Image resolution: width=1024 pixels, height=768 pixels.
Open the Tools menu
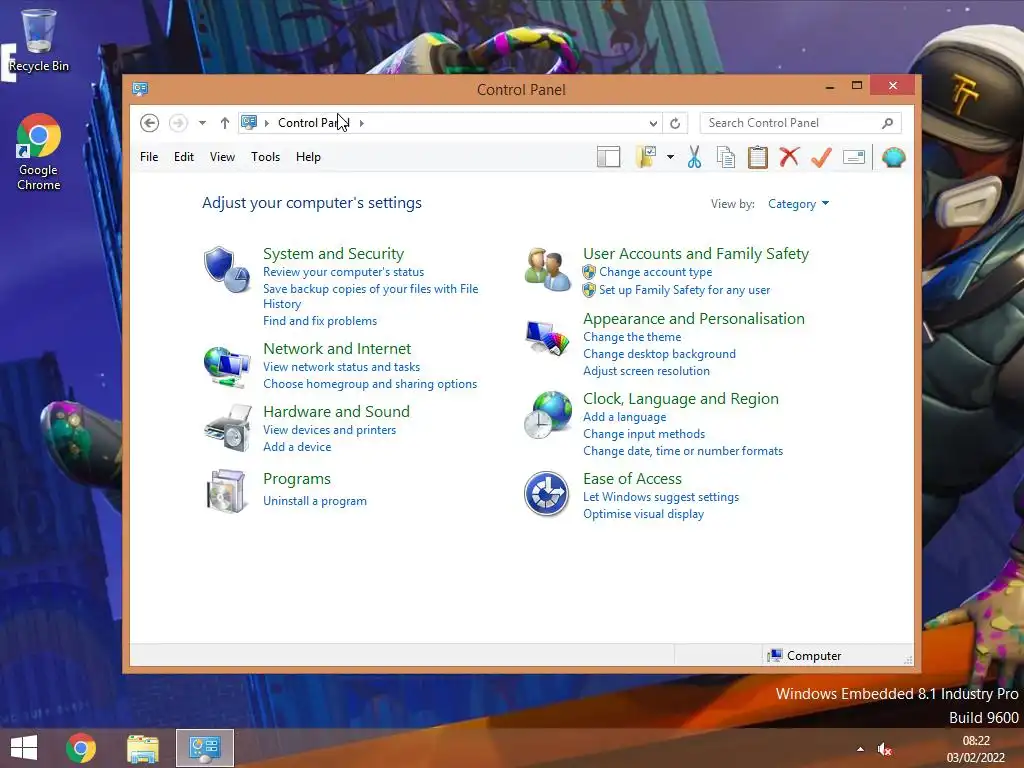click(265, 157)
